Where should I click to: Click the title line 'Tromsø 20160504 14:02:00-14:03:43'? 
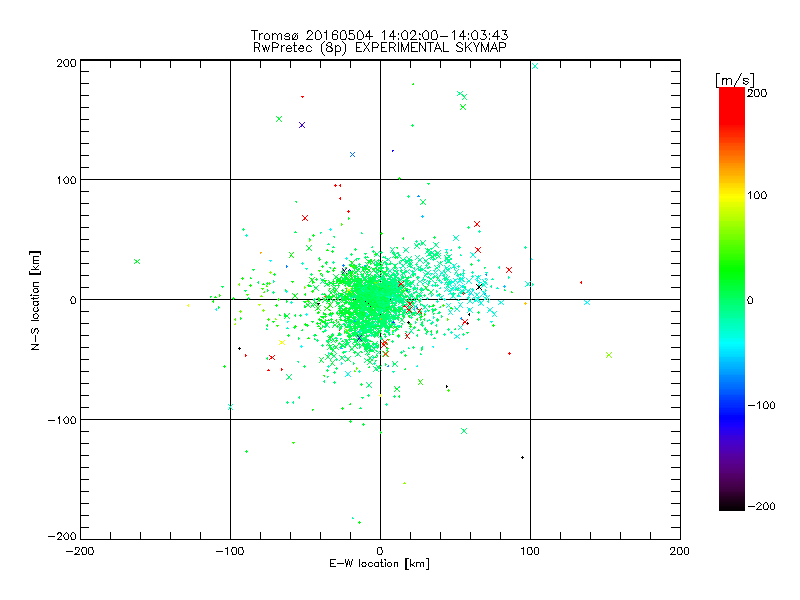pos(379,35)
